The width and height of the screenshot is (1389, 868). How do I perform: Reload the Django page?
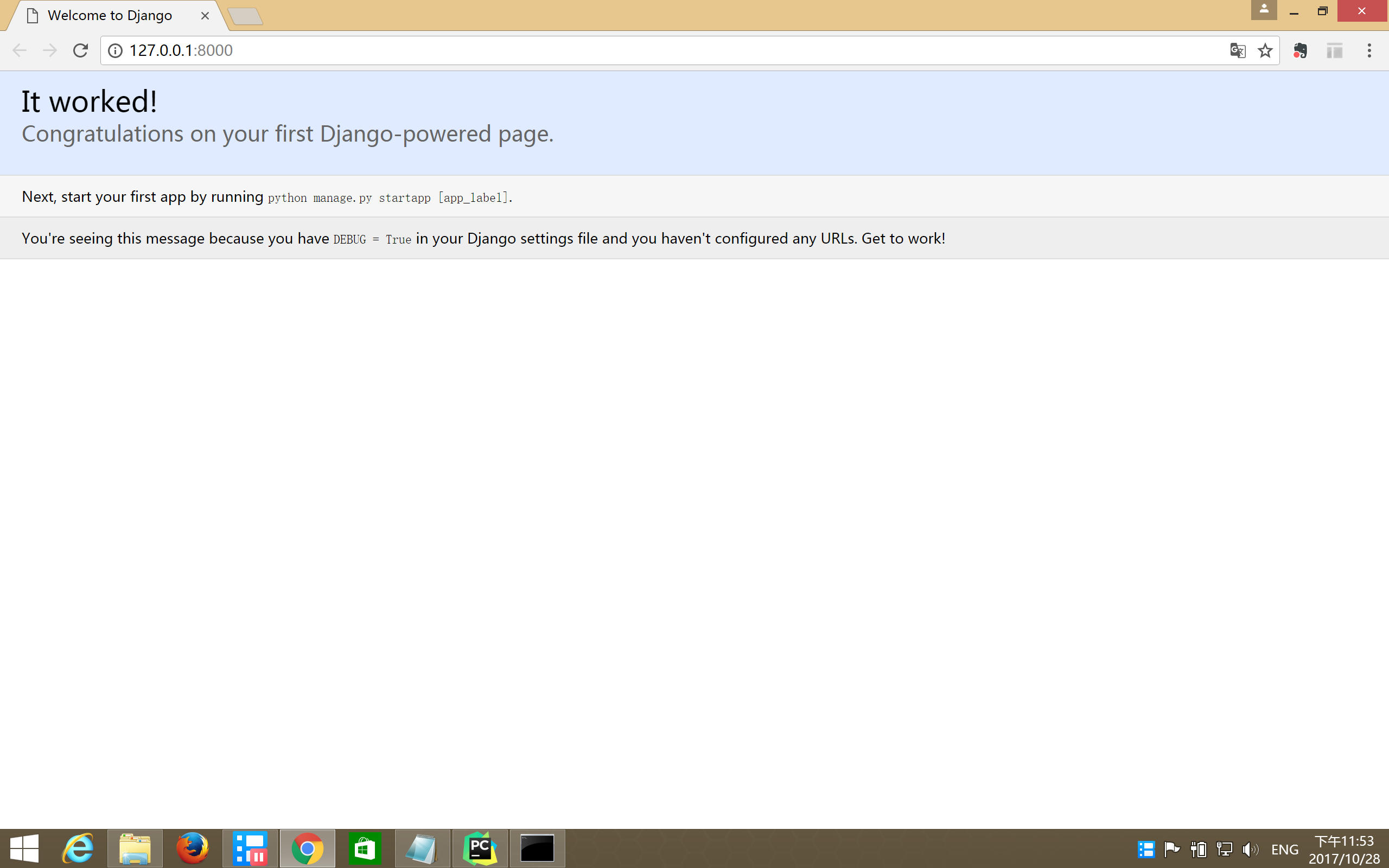click(80, 50)
